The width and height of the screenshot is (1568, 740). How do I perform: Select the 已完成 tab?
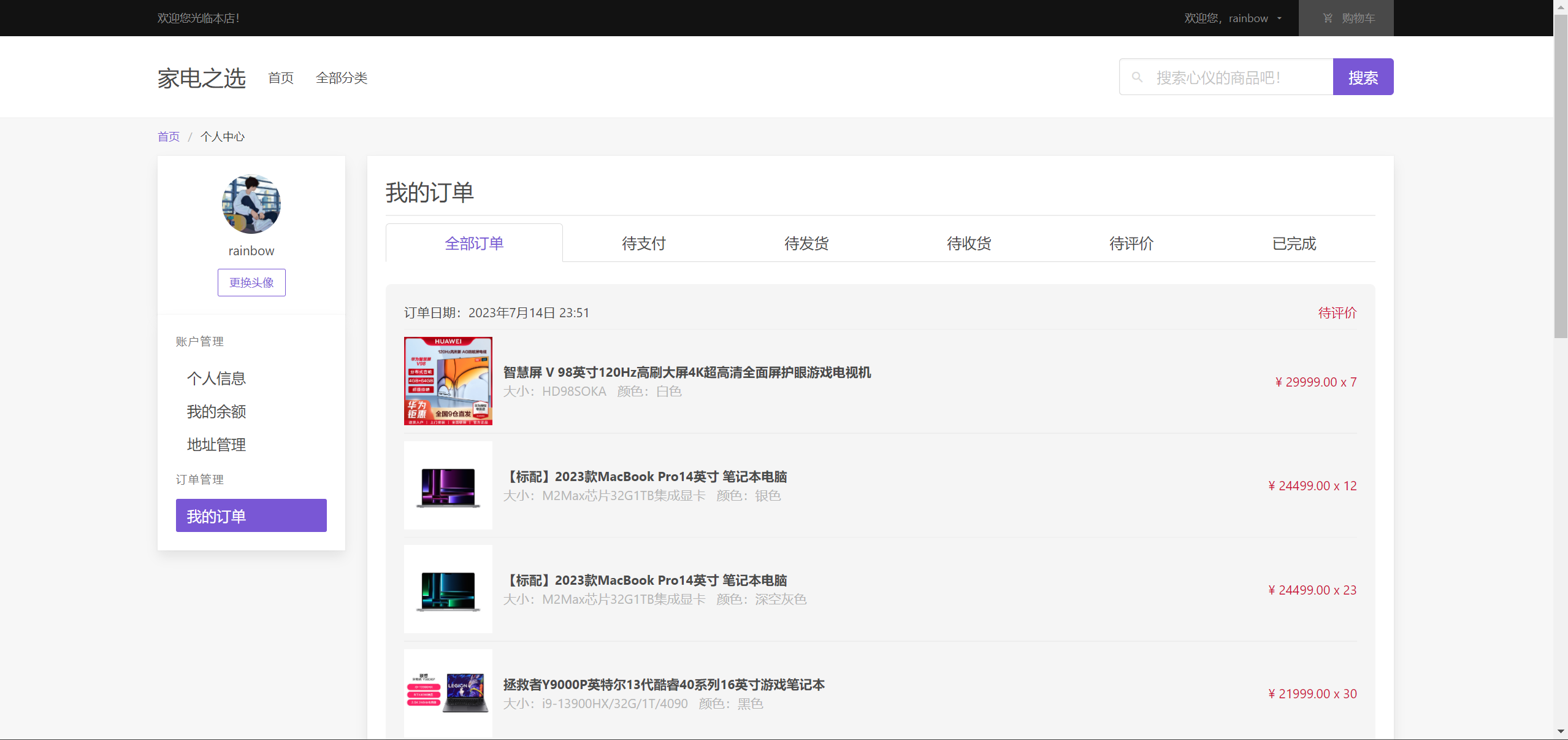pos(1293,244)
